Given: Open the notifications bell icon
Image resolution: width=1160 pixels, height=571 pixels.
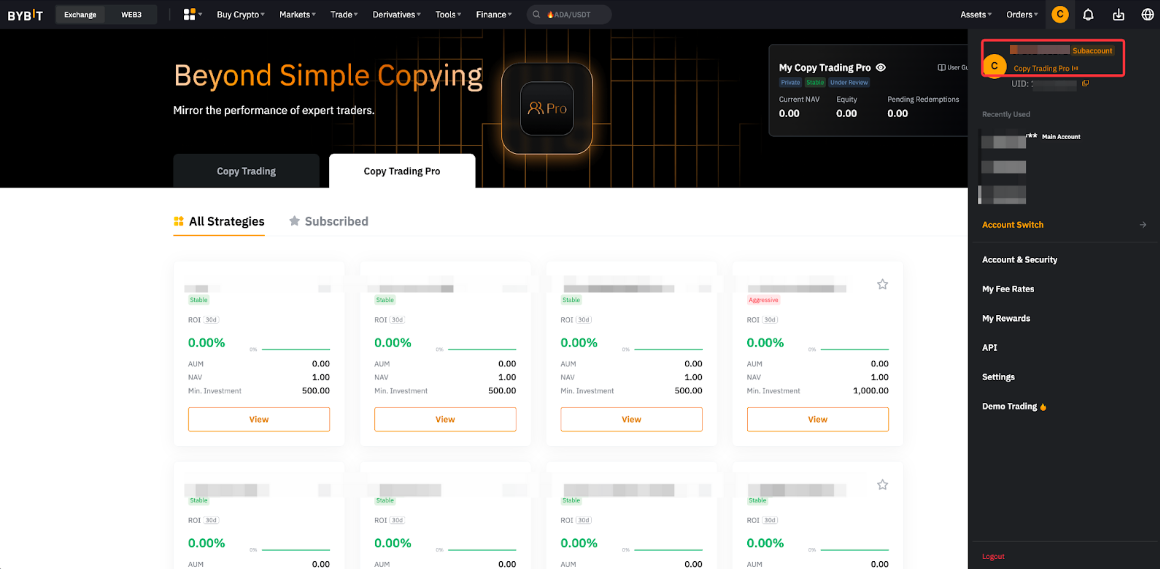Looking at the screenshot, I should (x=1089, y=15).
